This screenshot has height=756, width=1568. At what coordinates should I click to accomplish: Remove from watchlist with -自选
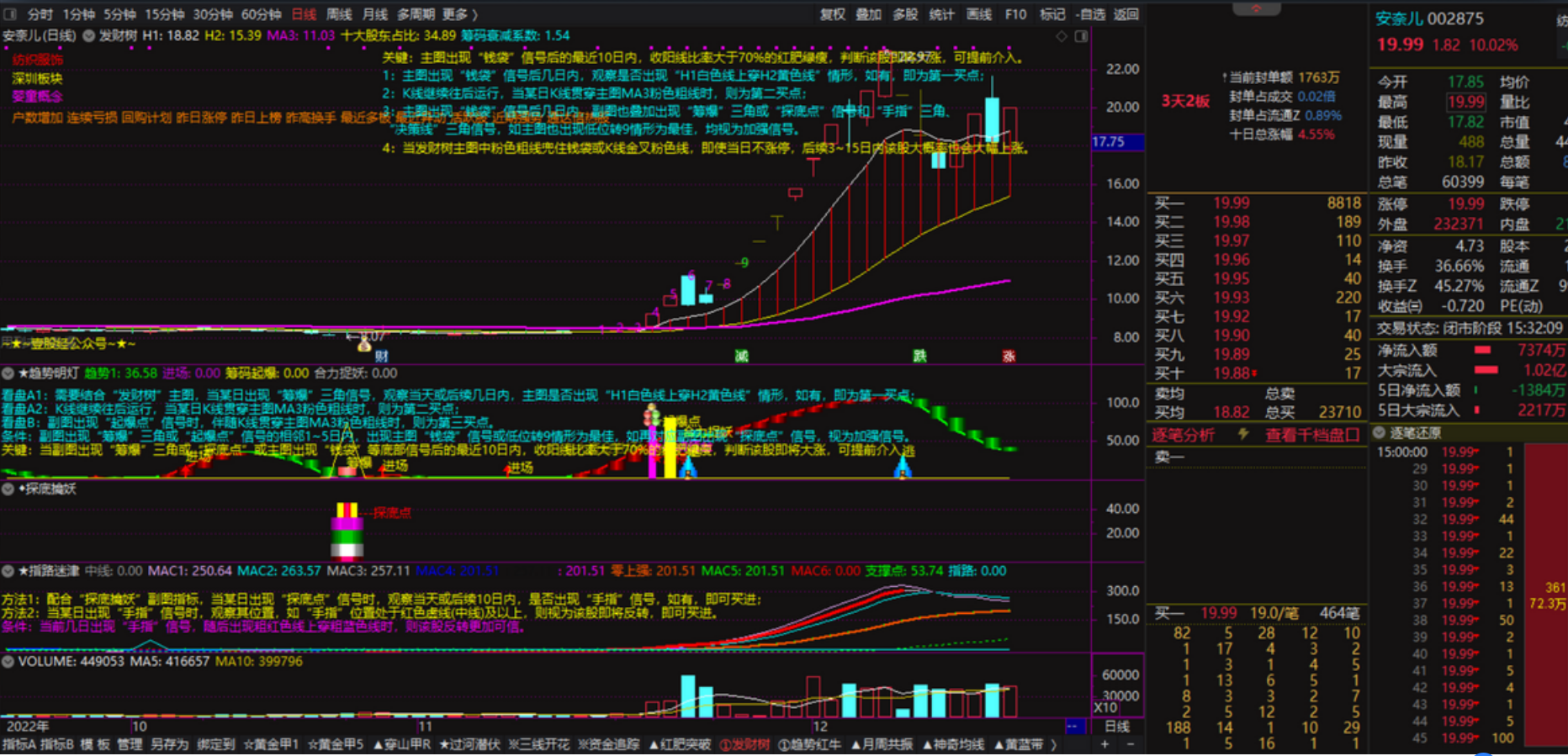1090,14
